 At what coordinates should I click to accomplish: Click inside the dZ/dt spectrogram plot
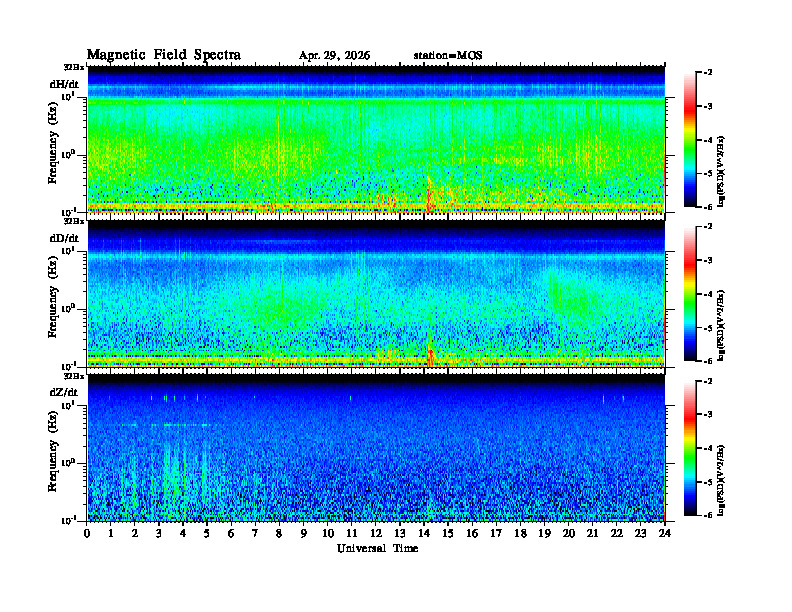pyautogui.click(x=376, y=448)
